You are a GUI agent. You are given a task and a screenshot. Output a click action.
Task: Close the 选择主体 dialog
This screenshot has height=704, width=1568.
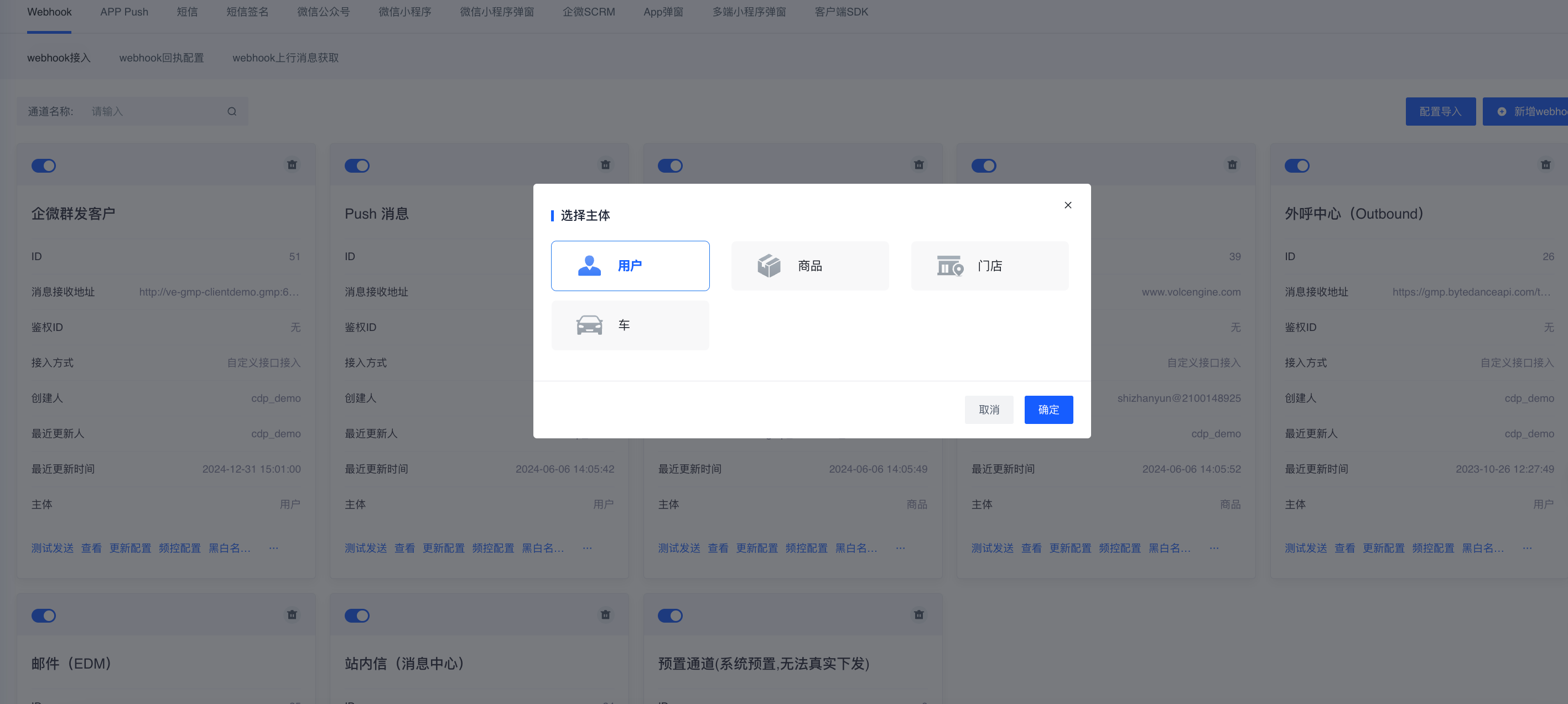point(1068,205)
